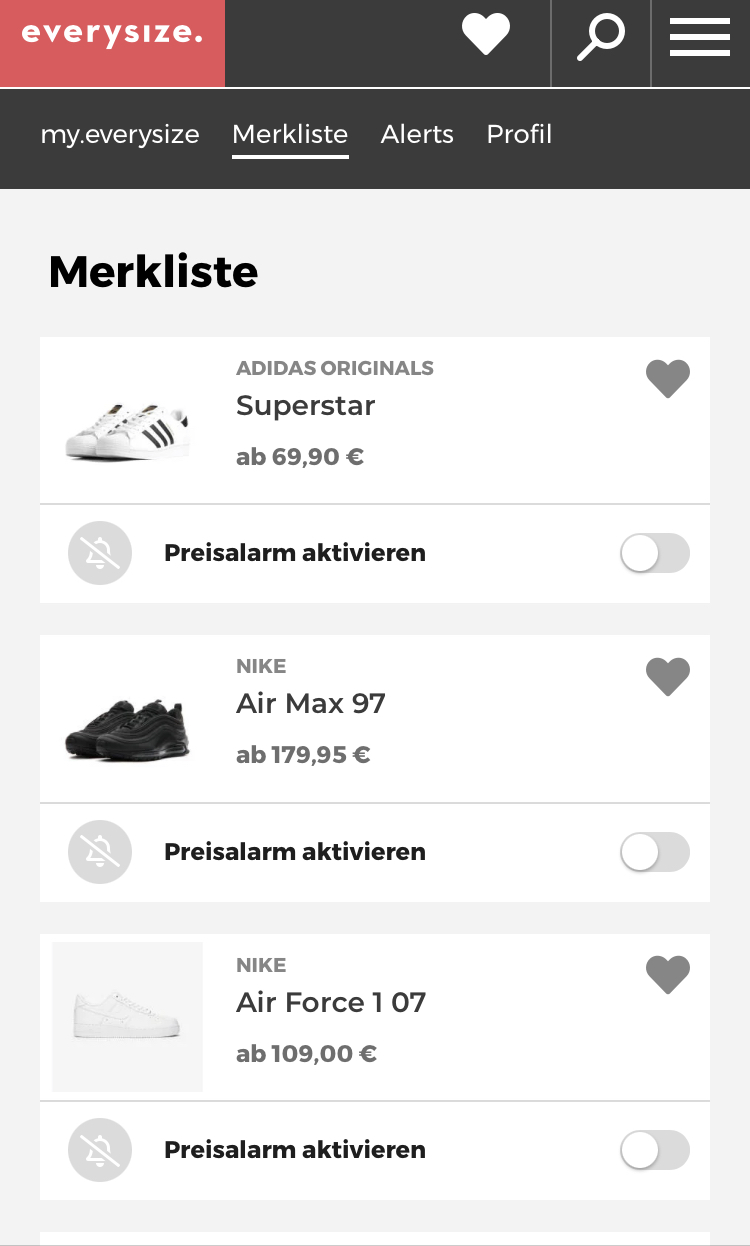Open the Air Max 97 product link
The image size is (750, 1246).
310,704
